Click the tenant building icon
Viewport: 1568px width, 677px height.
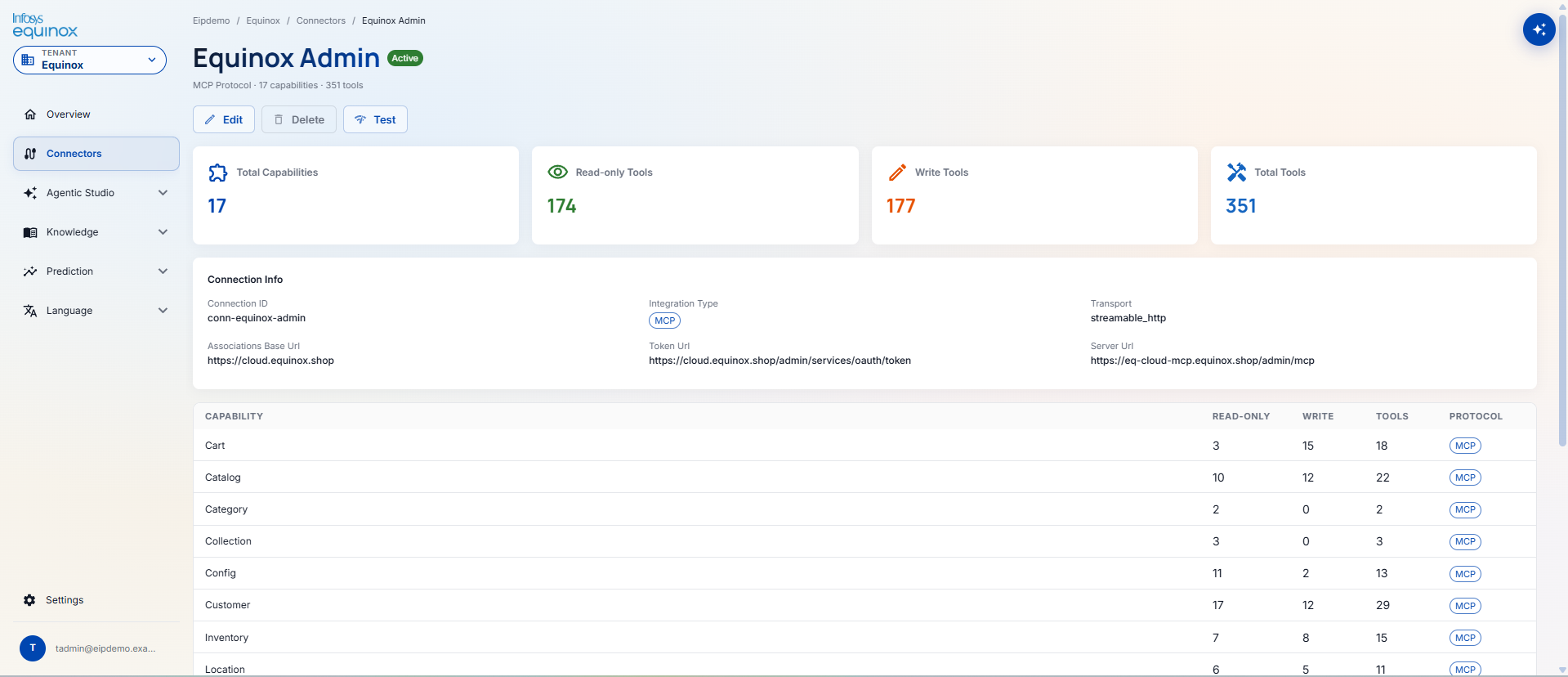[x=28, y=60]
